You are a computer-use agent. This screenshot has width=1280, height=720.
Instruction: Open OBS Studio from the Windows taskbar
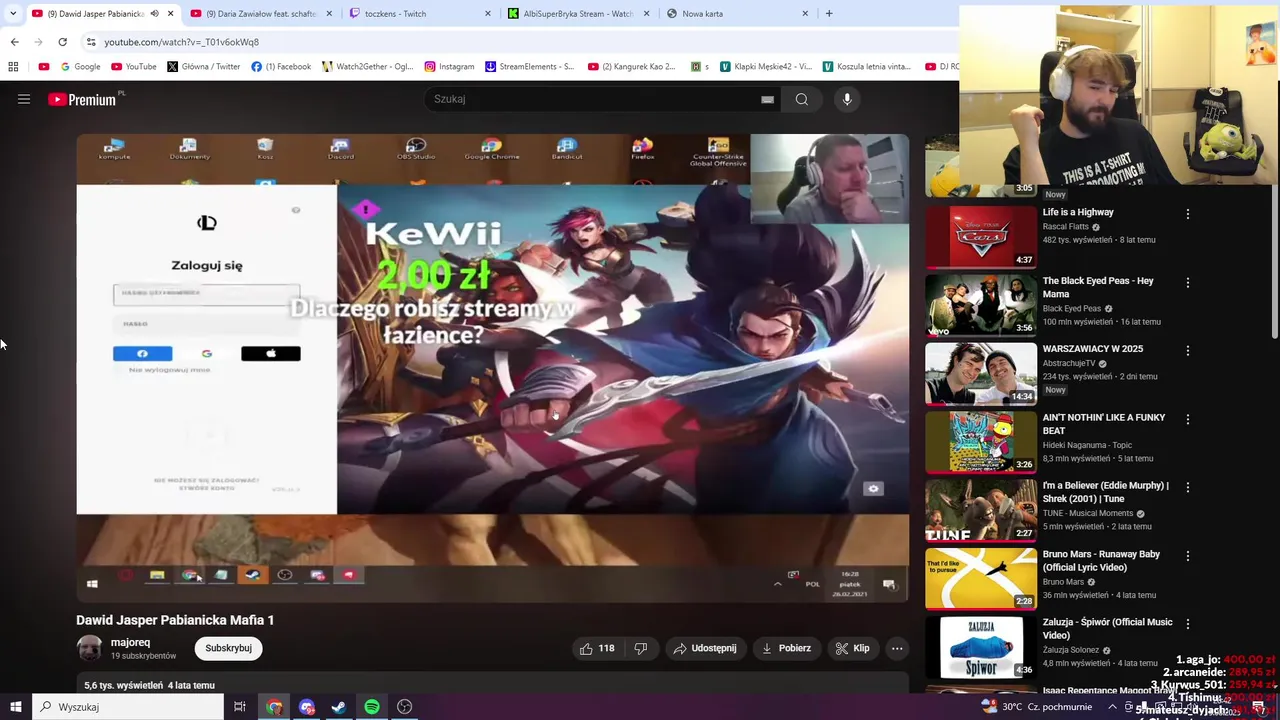(404, 707)
